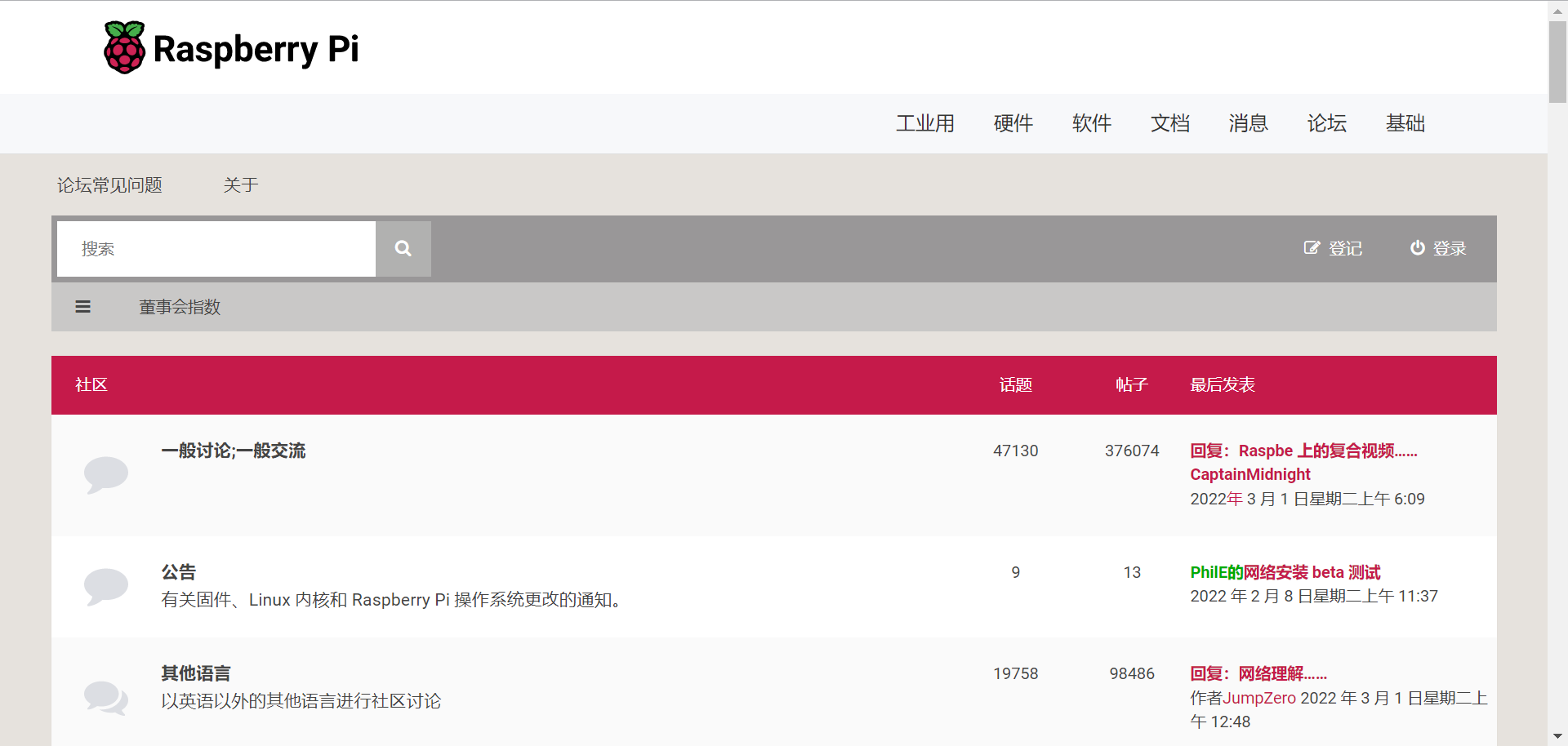Click scrollbar down arrow

1557,737
